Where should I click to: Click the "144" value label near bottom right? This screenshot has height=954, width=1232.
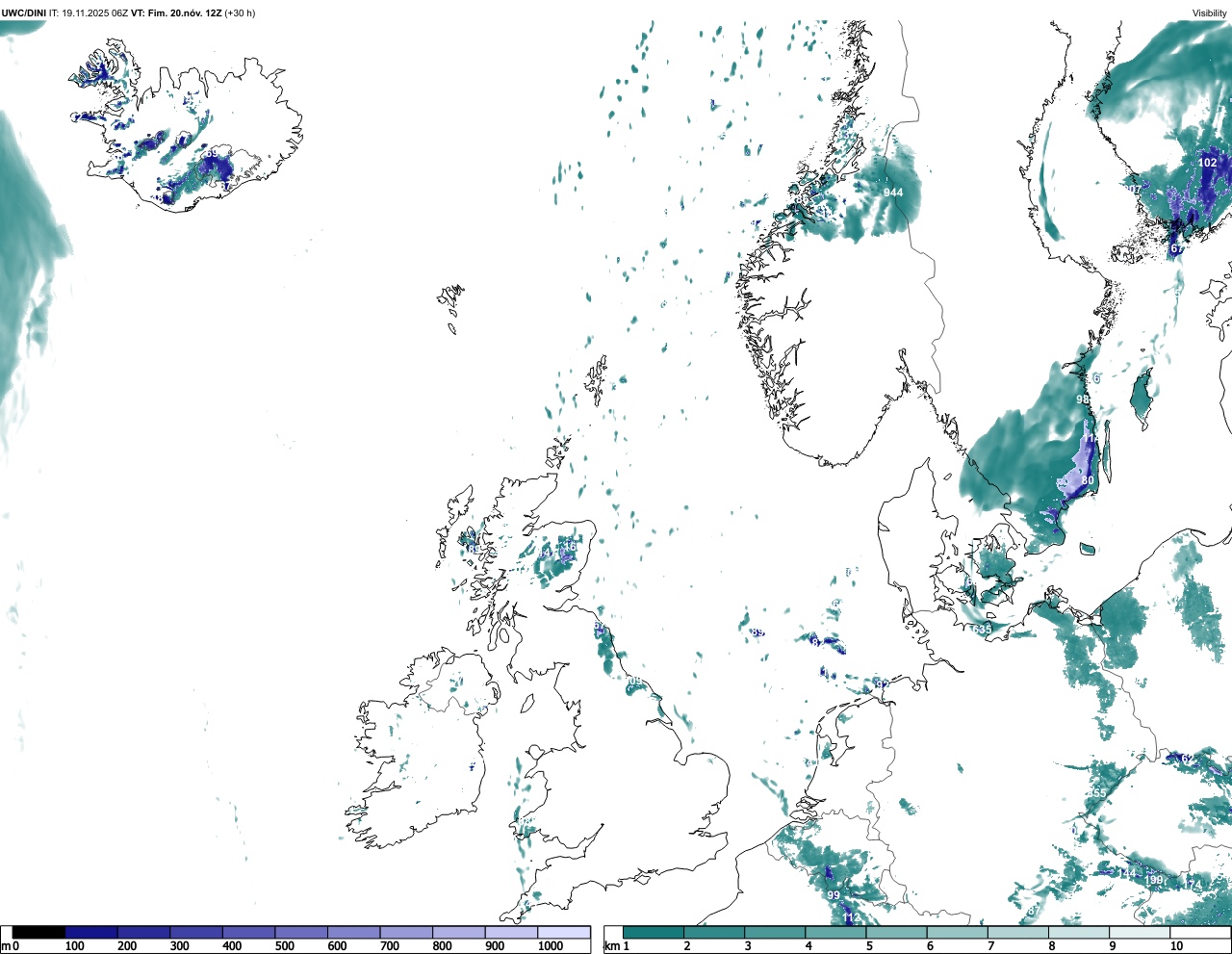click(1126, 873)
